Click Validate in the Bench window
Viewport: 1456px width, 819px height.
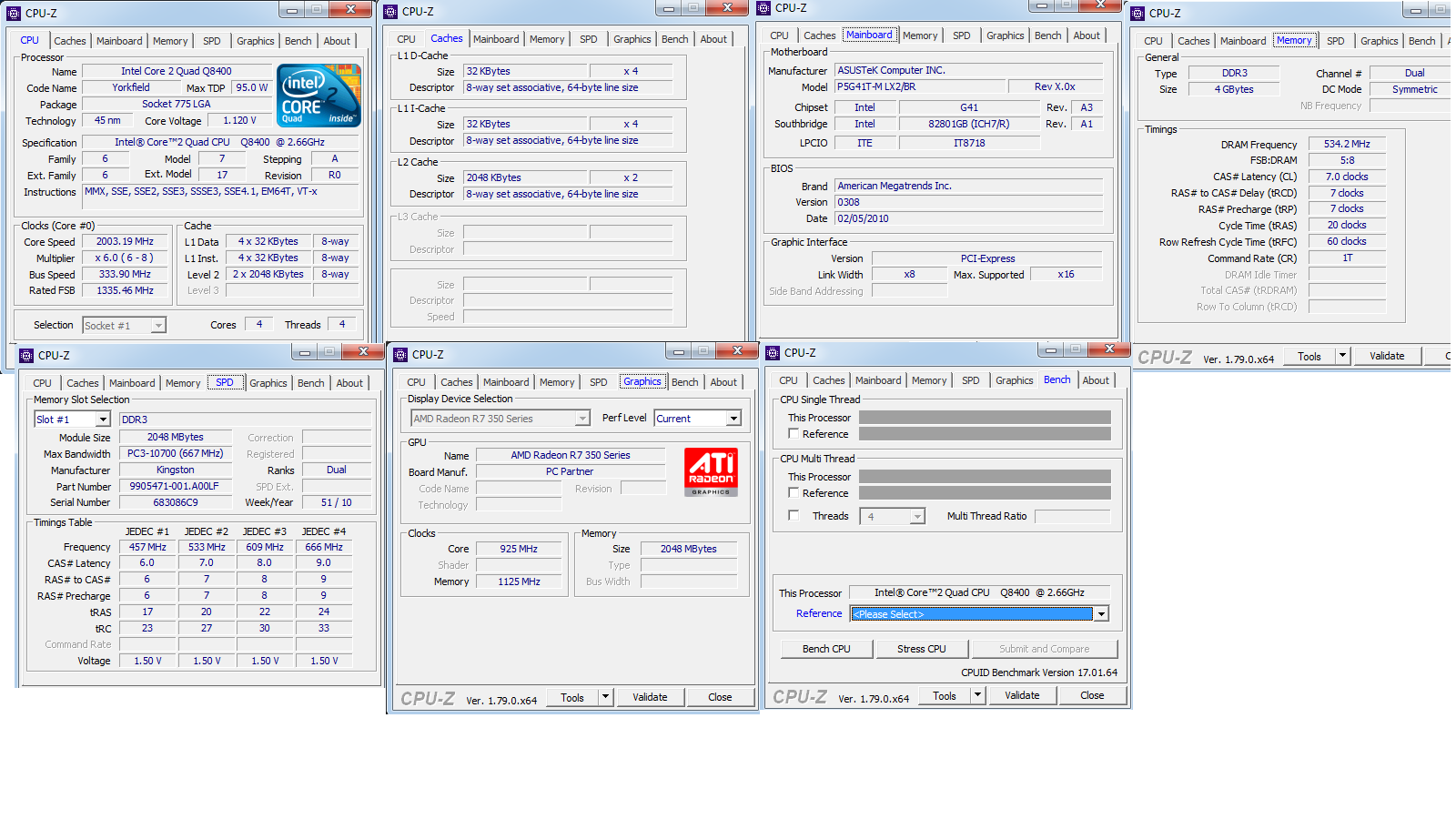coord(1022,695)
